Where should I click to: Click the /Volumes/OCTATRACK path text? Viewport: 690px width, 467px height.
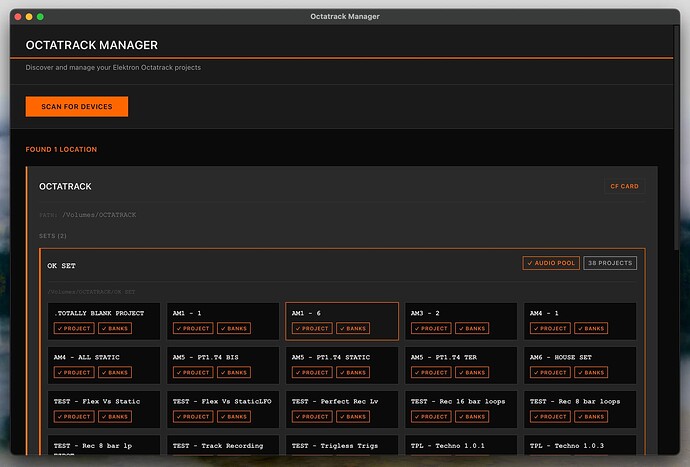(98, 215)
